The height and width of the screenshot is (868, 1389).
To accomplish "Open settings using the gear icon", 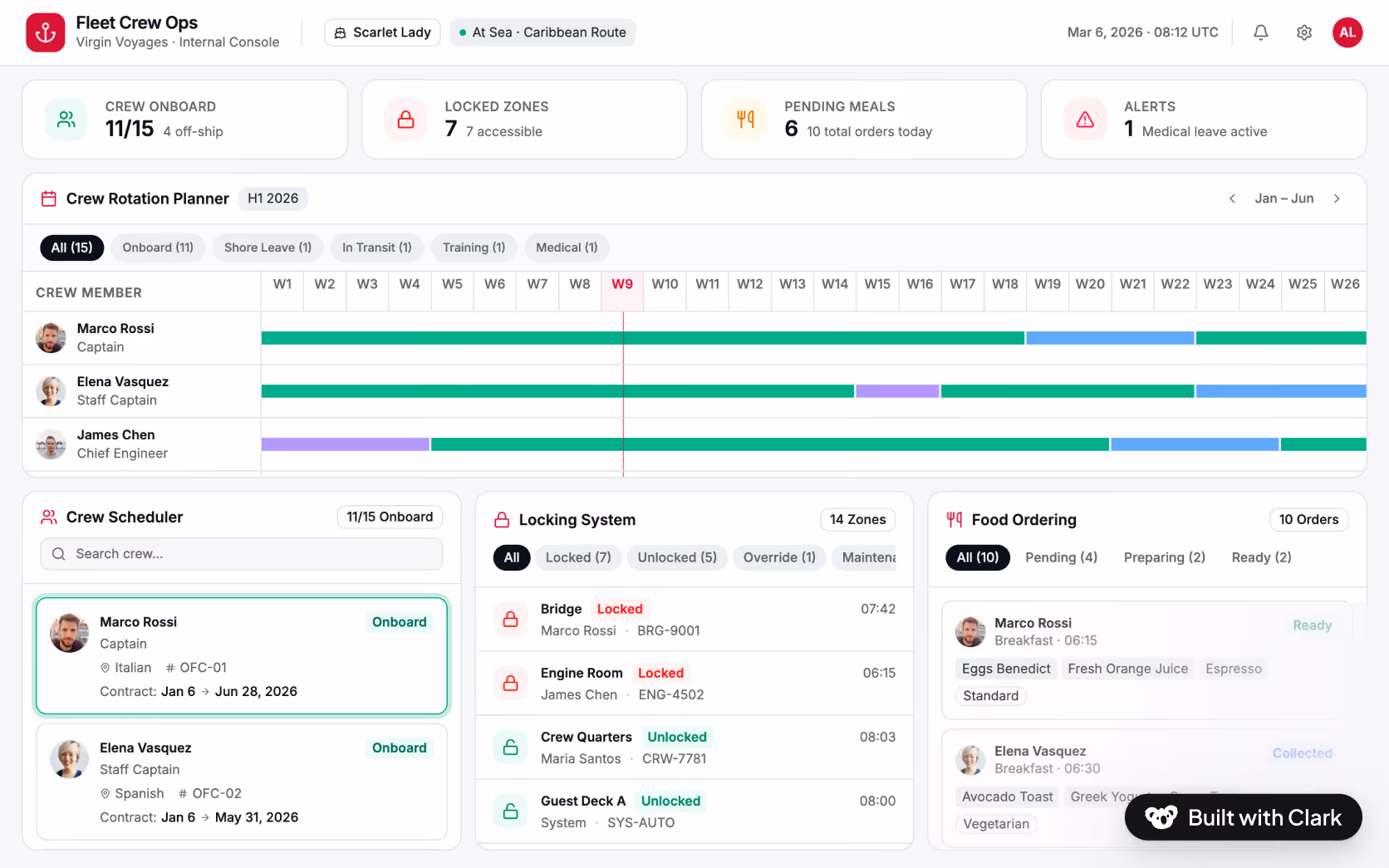I will point(1303,32).
